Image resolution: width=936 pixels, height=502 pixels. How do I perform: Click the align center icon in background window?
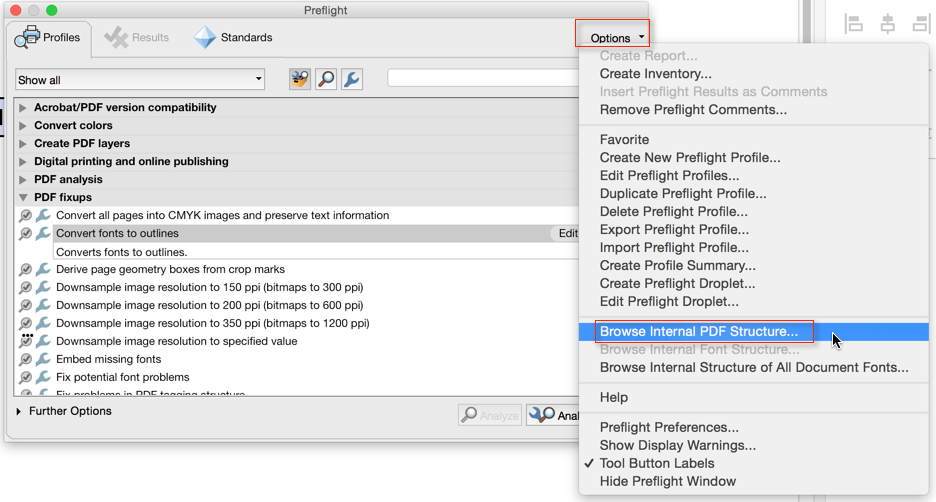[888, 24]
